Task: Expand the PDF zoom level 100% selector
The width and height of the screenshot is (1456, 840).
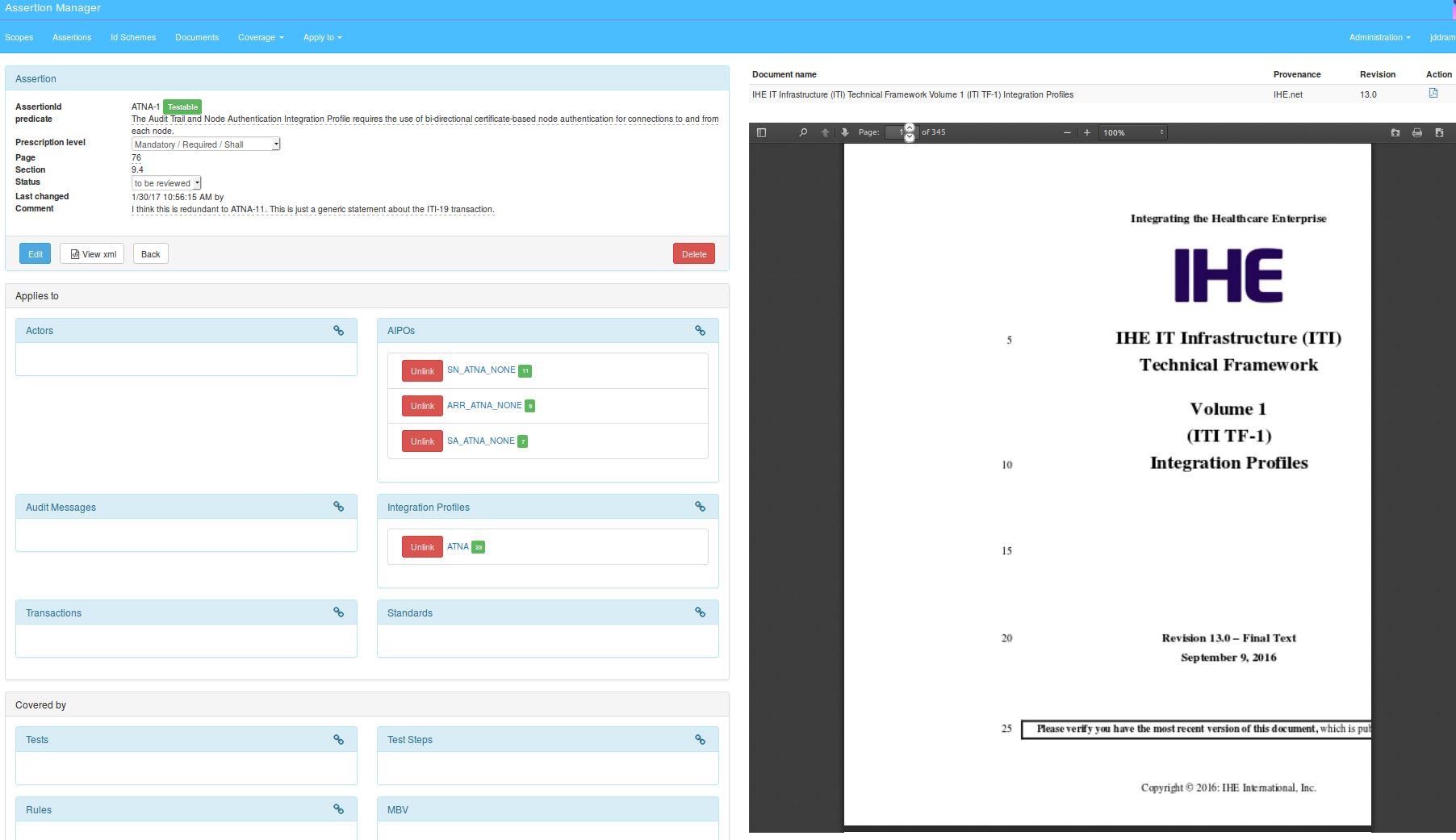Action: tap(1133, 132)
